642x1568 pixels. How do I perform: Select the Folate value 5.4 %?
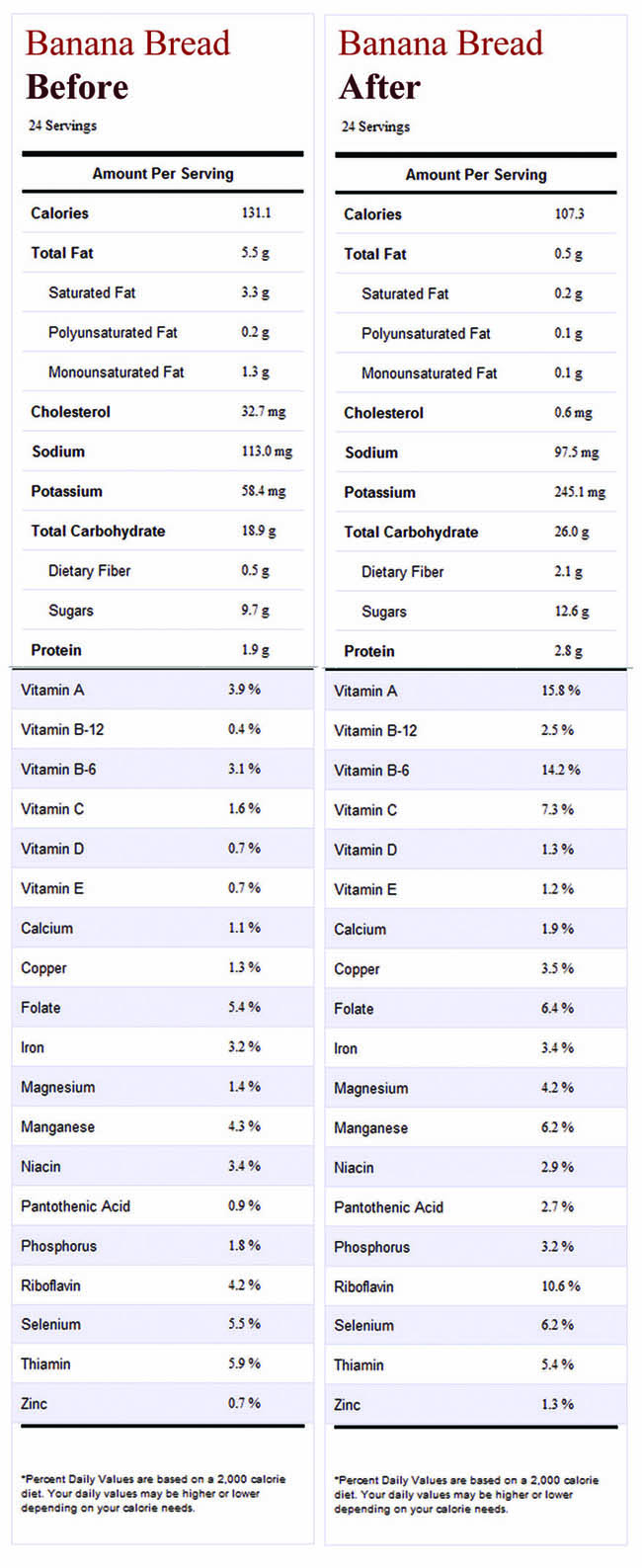(x=244, y=1007)
